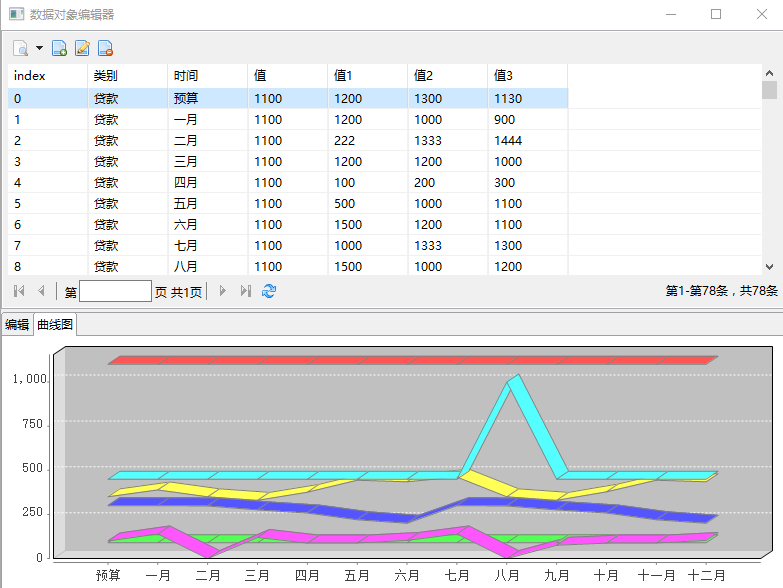Screen dimensions: 783x588
Task: Click the 预算 label on chart axis
Action: point(108,576)
